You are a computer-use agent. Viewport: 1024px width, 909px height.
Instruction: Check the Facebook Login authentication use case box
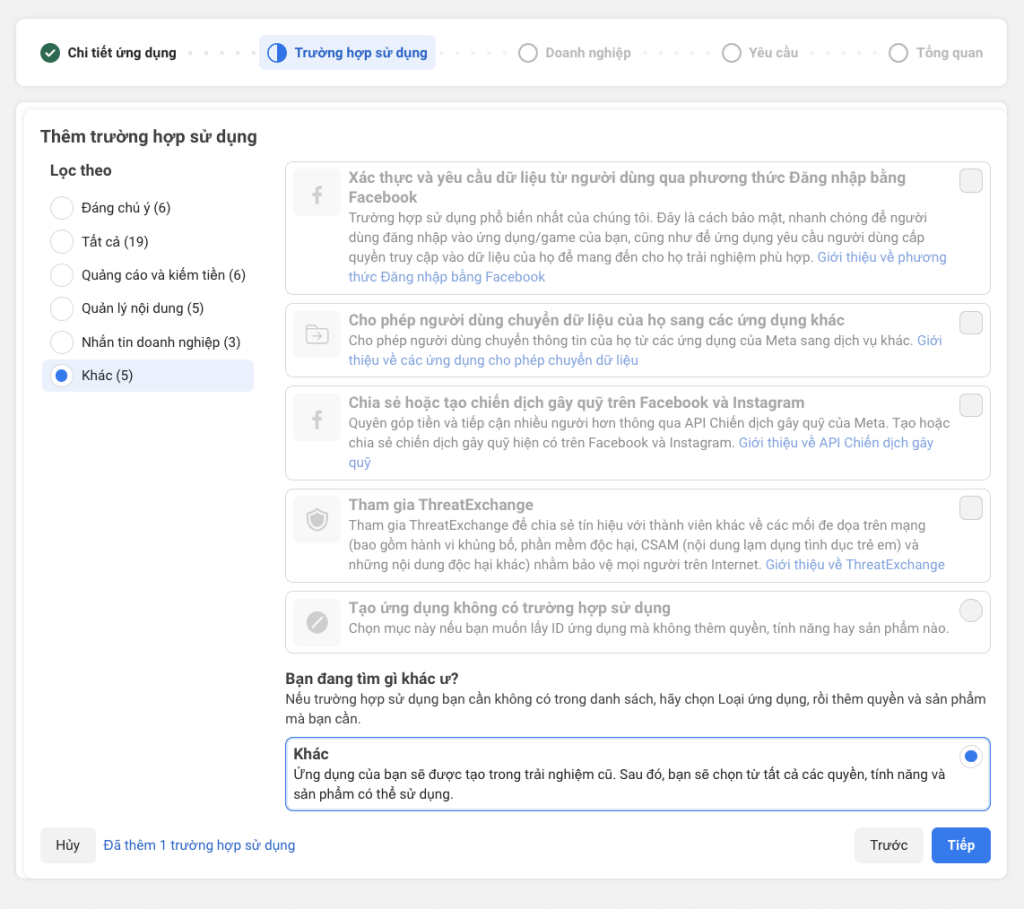tap(970, 181)
